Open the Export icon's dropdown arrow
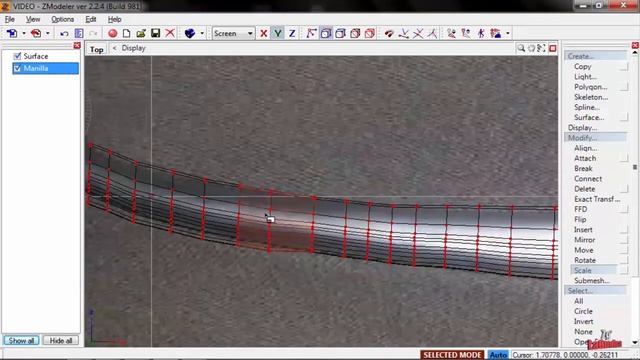 click(x=48, y=33)
